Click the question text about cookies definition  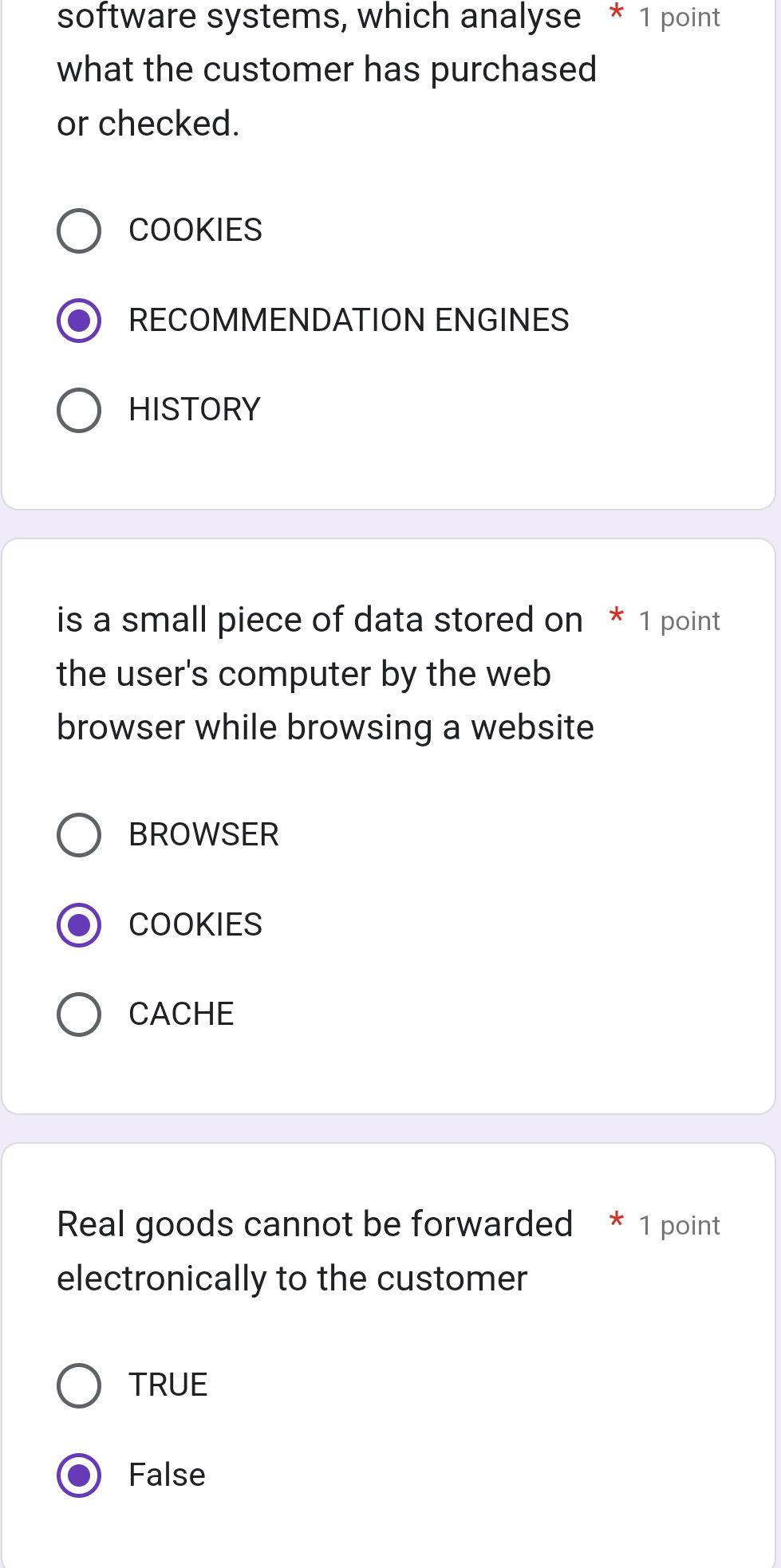click(319, 672)
